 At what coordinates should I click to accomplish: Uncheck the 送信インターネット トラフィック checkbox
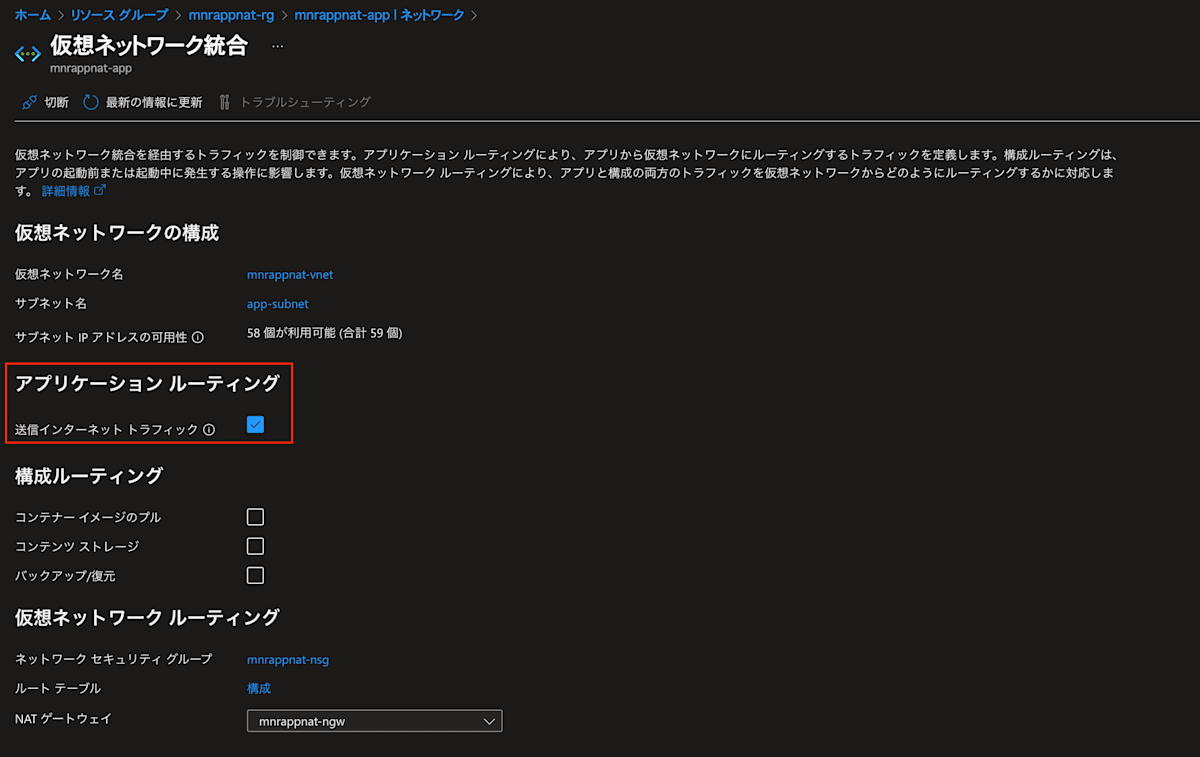pos(255,425)
